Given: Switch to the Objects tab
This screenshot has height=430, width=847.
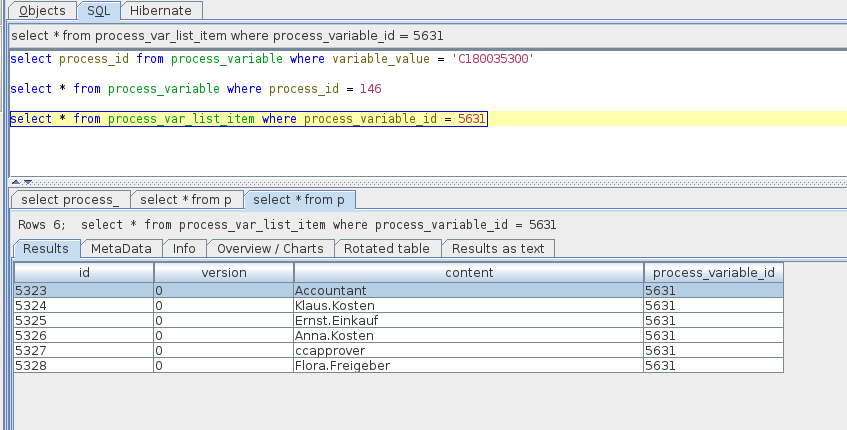Looking at the screenshot, I should (x=42, y=10).
